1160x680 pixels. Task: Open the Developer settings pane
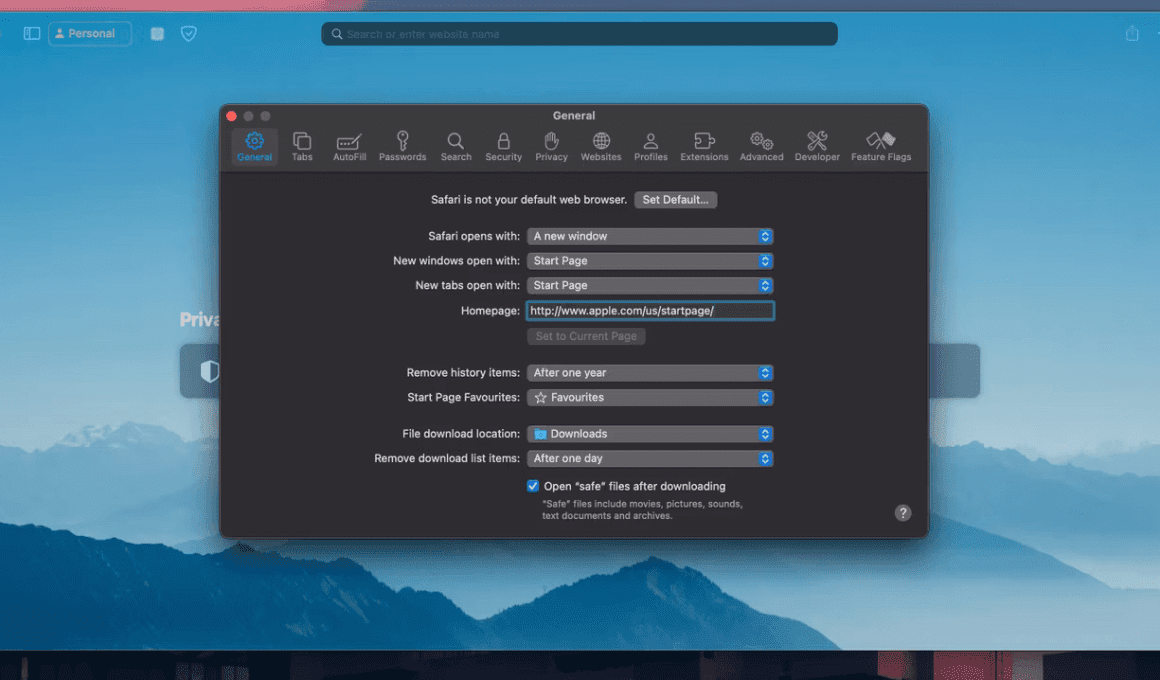click(x=817, y=147)
